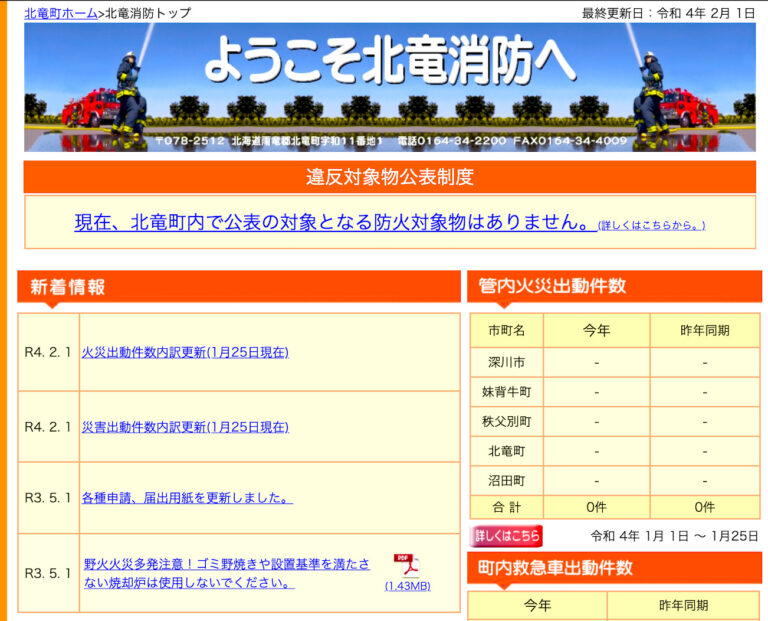Open the 火災出動件数内訳更新 news link
768x621 pixels.
click(x=185, y=352)
